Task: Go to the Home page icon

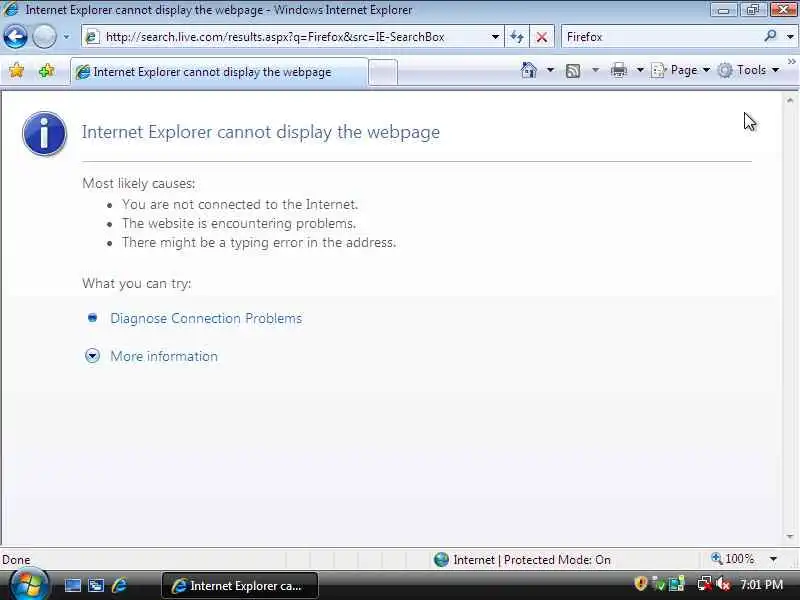Action: point(529,70)
